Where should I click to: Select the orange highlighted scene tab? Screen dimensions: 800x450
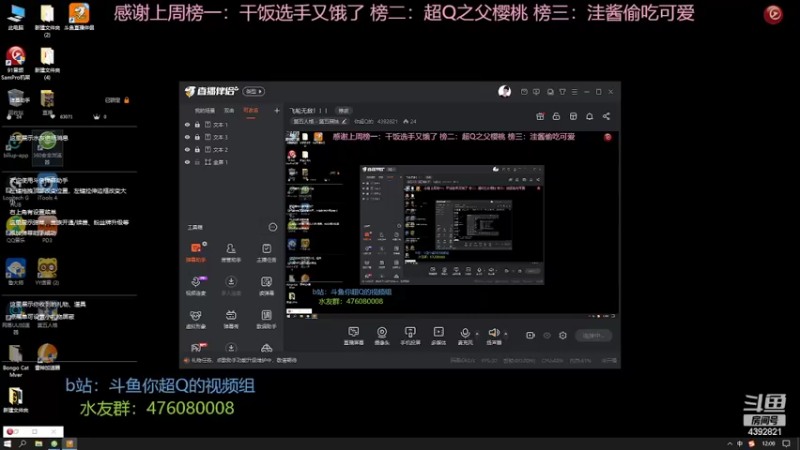tap(251, 110)
